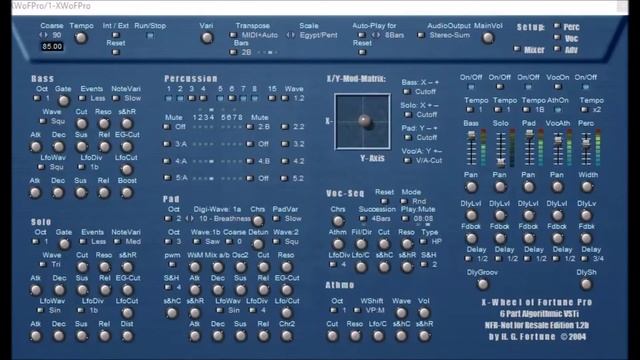Click the Pad Detun knob

tap(258, 244)
